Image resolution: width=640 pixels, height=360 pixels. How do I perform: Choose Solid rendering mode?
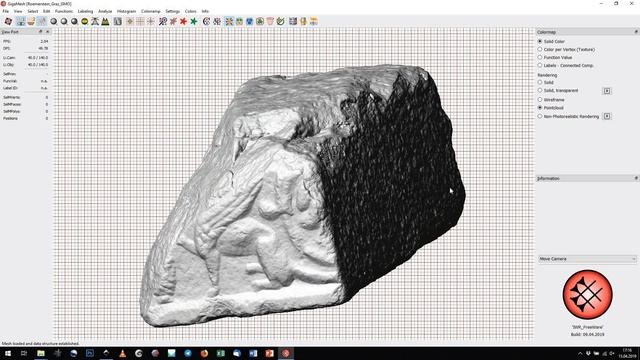coord(545,82)
